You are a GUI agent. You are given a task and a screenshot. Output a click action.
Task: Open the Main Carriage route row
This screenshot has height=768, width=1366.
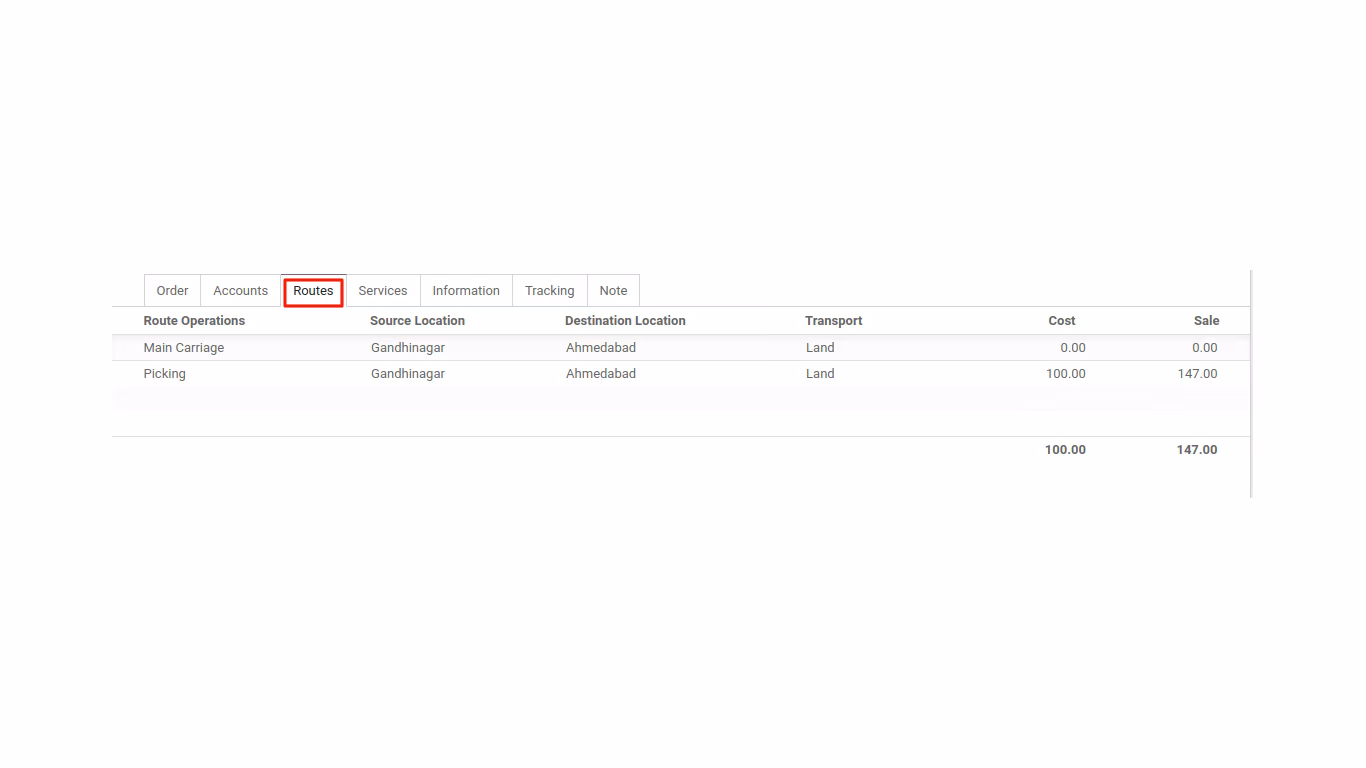click(680, 348)
